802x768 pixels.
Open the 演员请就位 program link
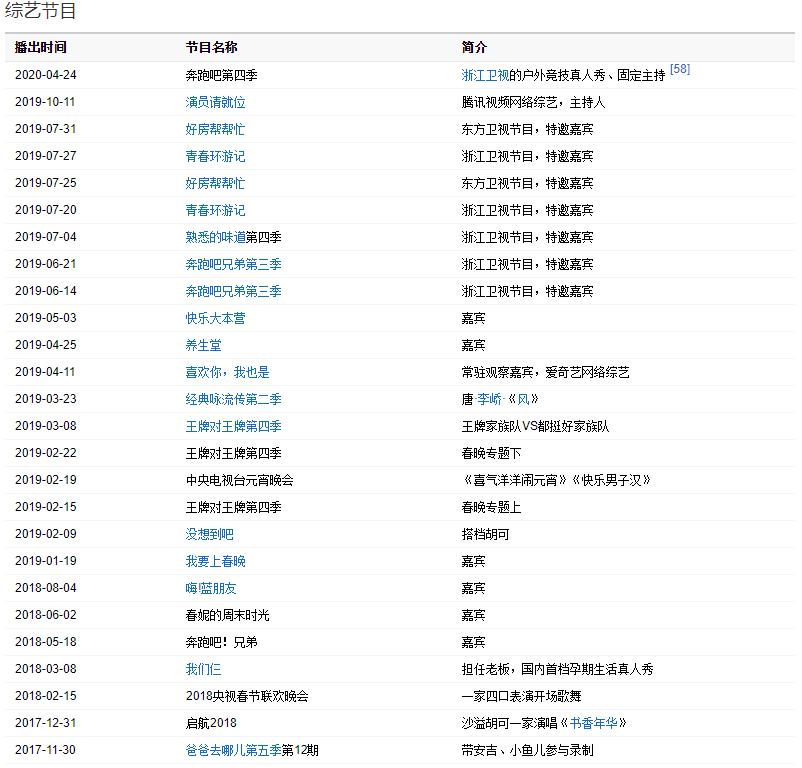[x=215, y=102]
